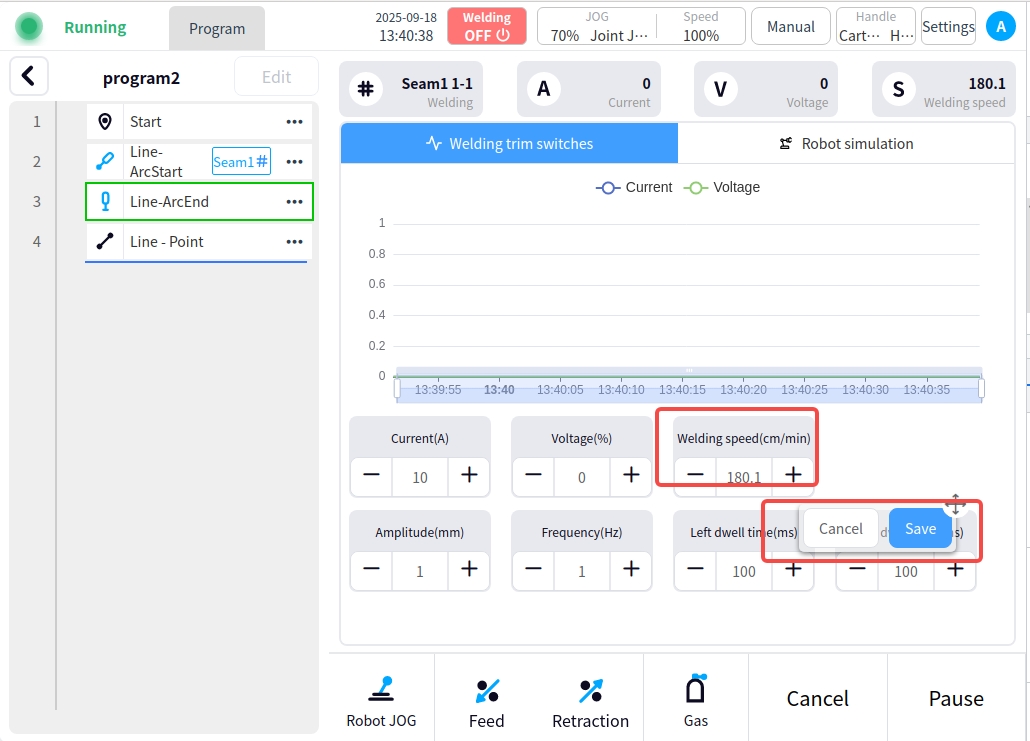Increase the Welding speed with plus
Viewport: 1030px width, 741px height.
click(x=793, y=475)
